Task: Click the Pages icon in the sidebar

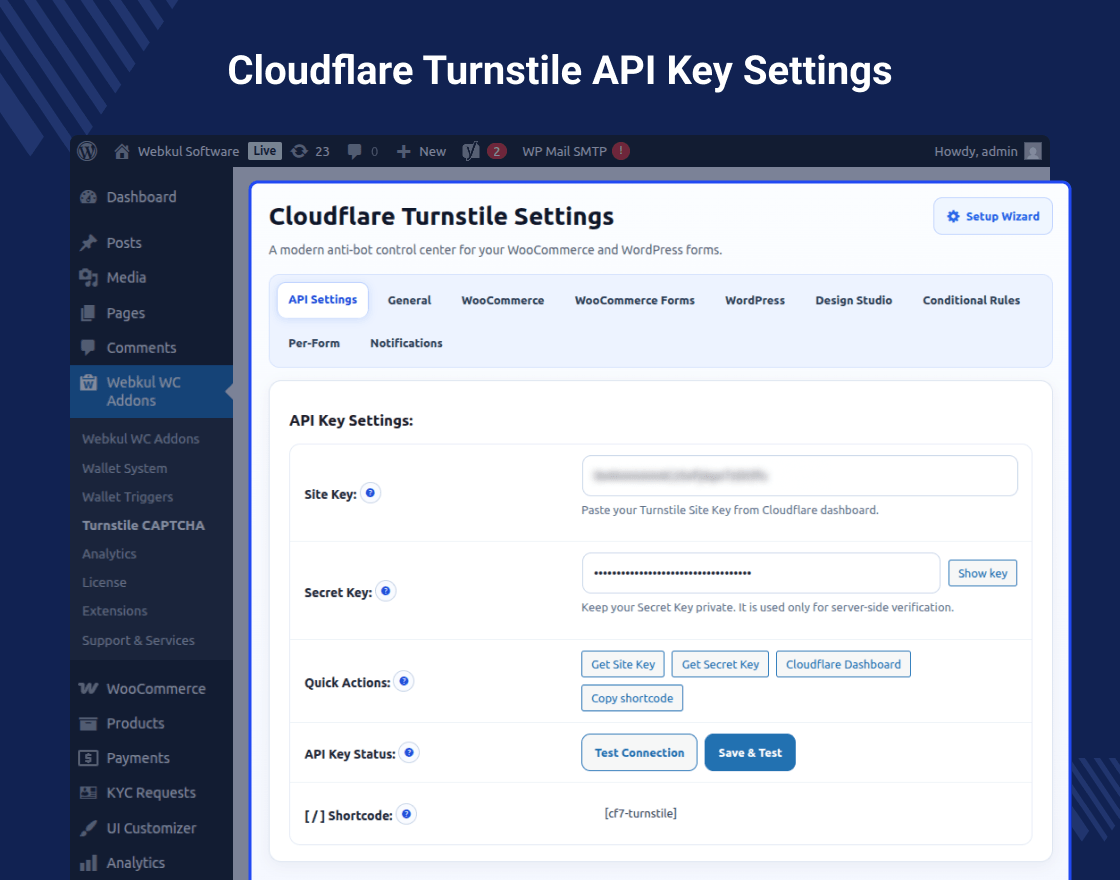Action: pyautogui.click(x=89, y=313)
